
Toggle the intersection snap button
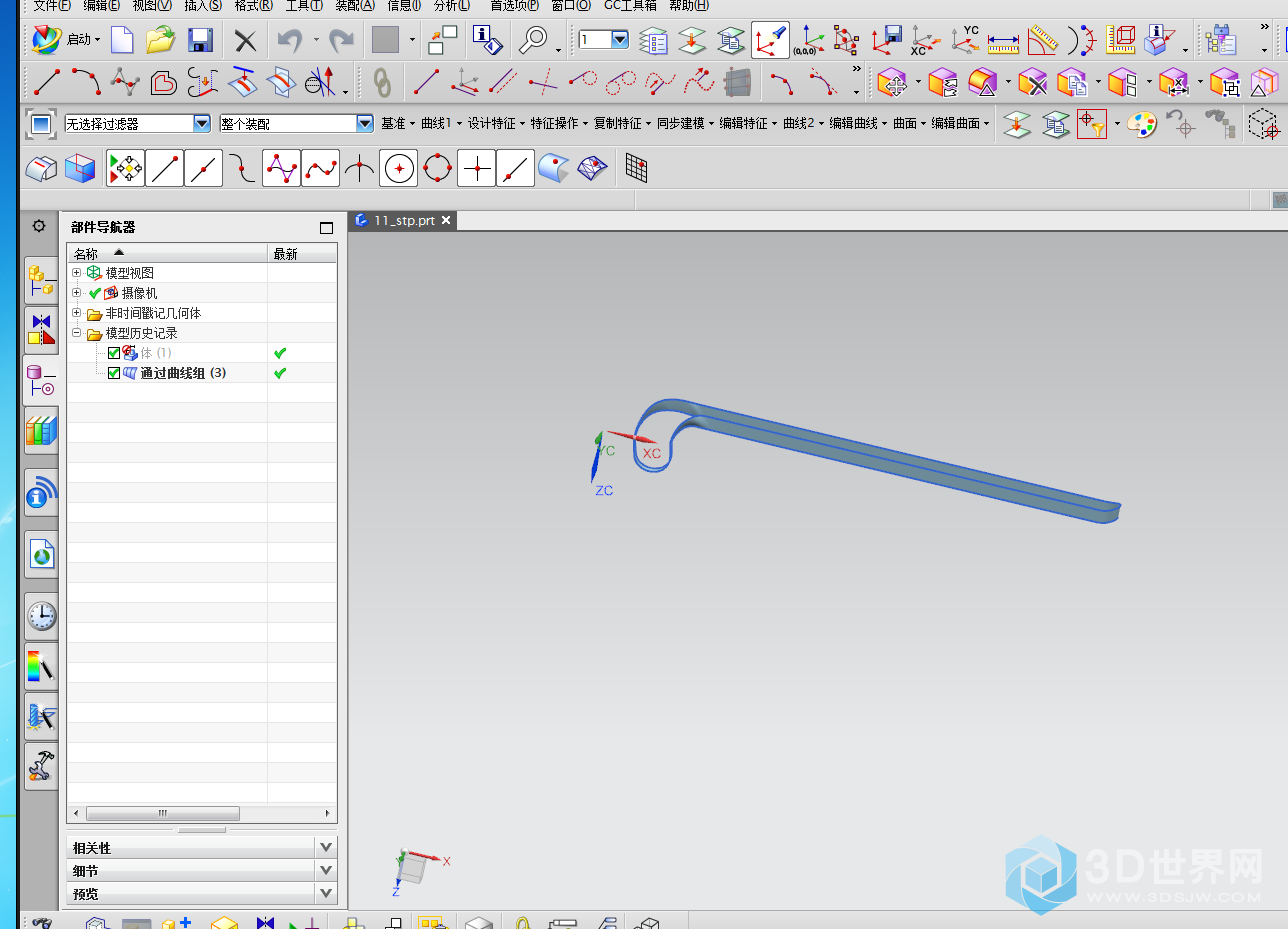(x=360, y=169)
